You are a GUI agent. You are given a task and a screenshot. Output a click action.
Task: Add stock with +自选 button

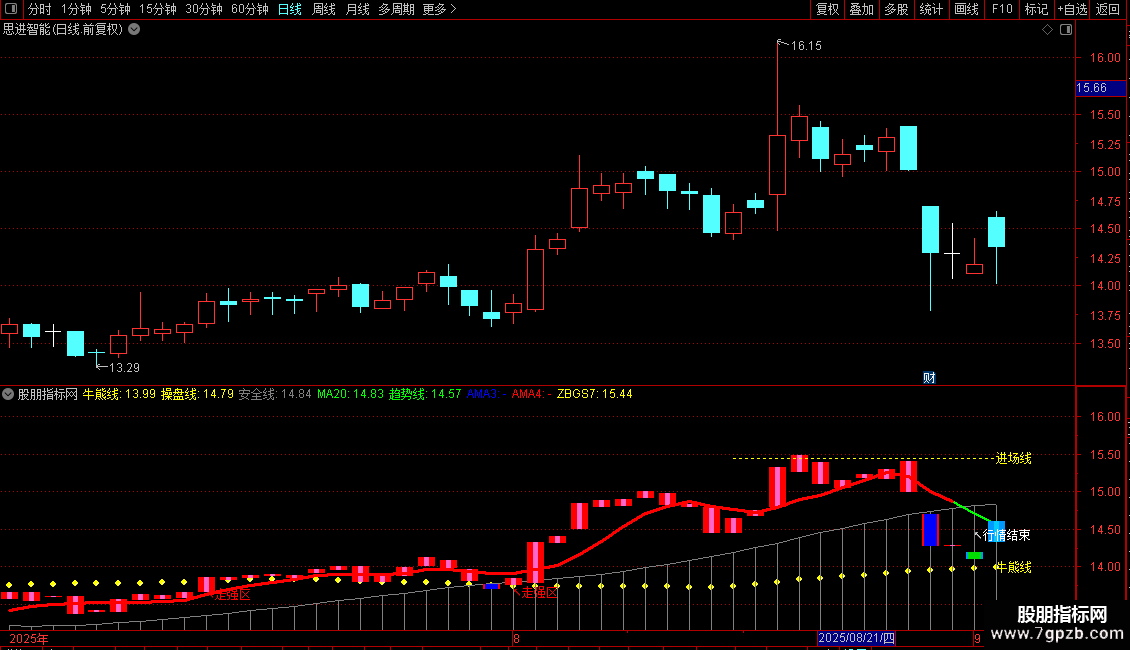point(1072,9)
